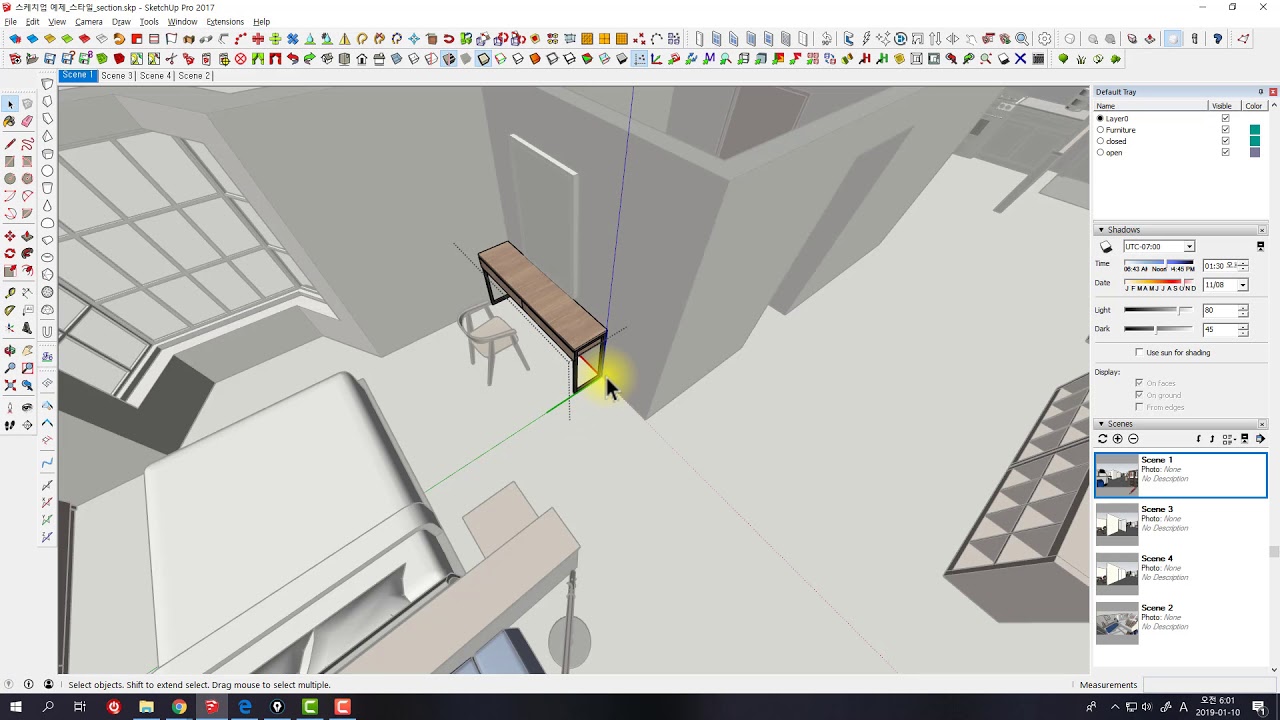This screenshot has width=1280, height=720.
Task: Choose the Zoom magnifier tool
Action: (10, 367)
